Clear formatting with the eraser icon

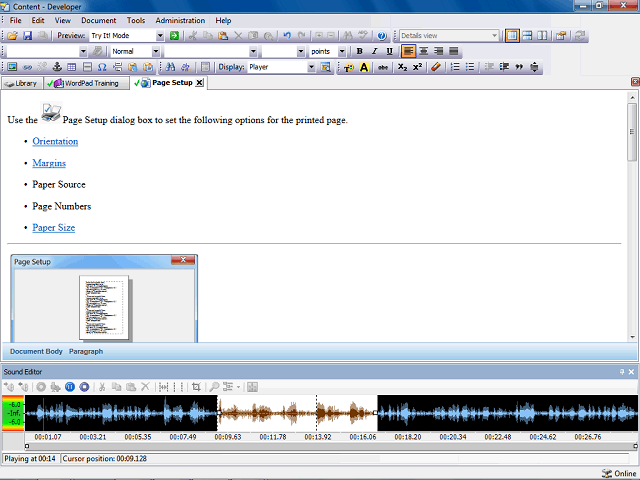436,67
